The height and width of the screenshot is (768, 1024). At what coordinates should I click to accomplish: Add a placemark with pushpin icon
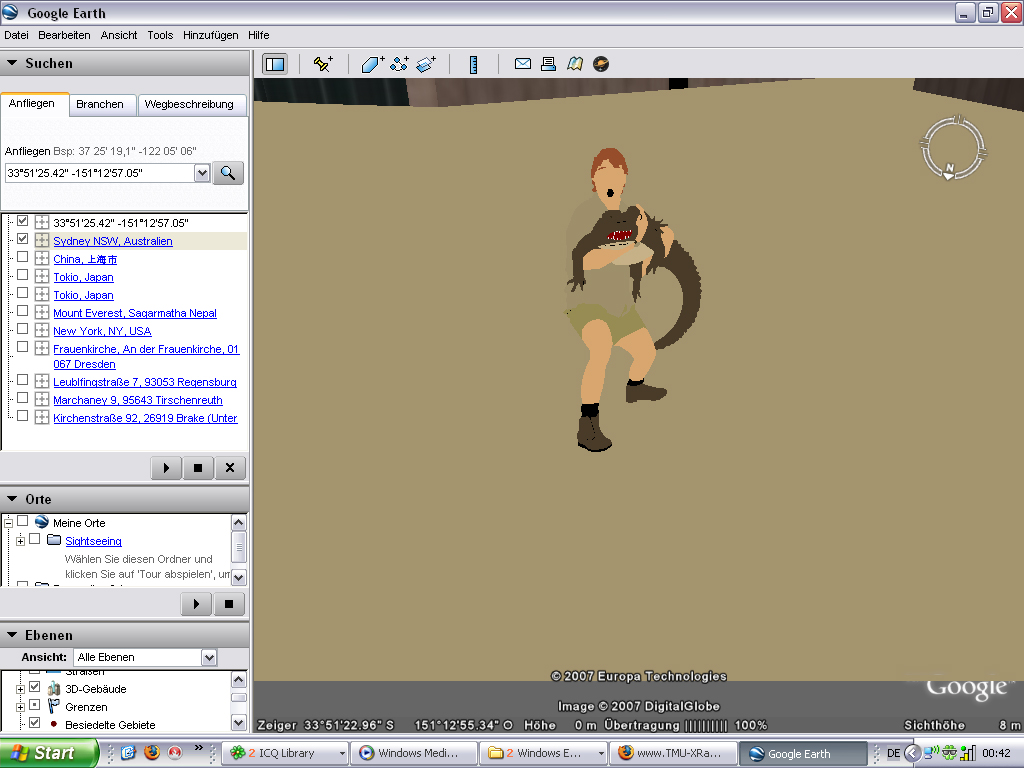[323, 64]
